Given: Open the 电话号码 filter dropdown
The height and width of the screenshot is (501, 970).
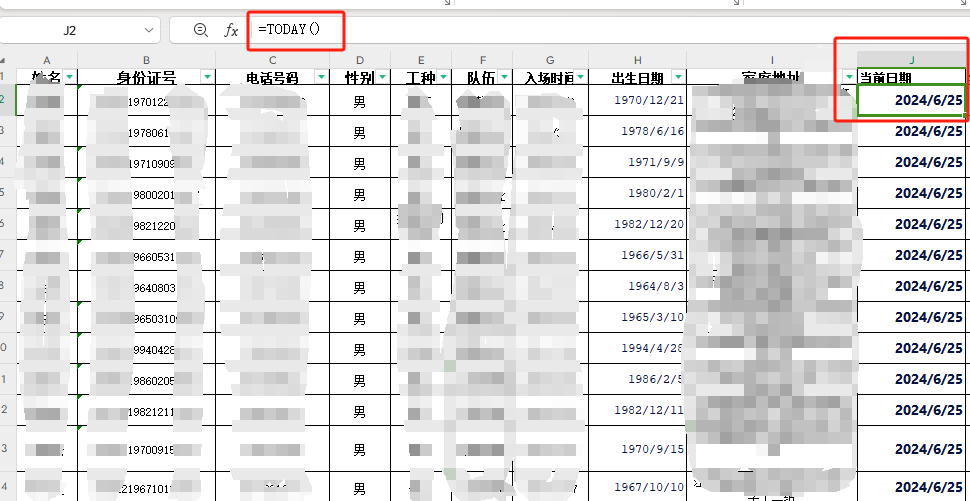Looking at the screenshot, I should [322, 76].
